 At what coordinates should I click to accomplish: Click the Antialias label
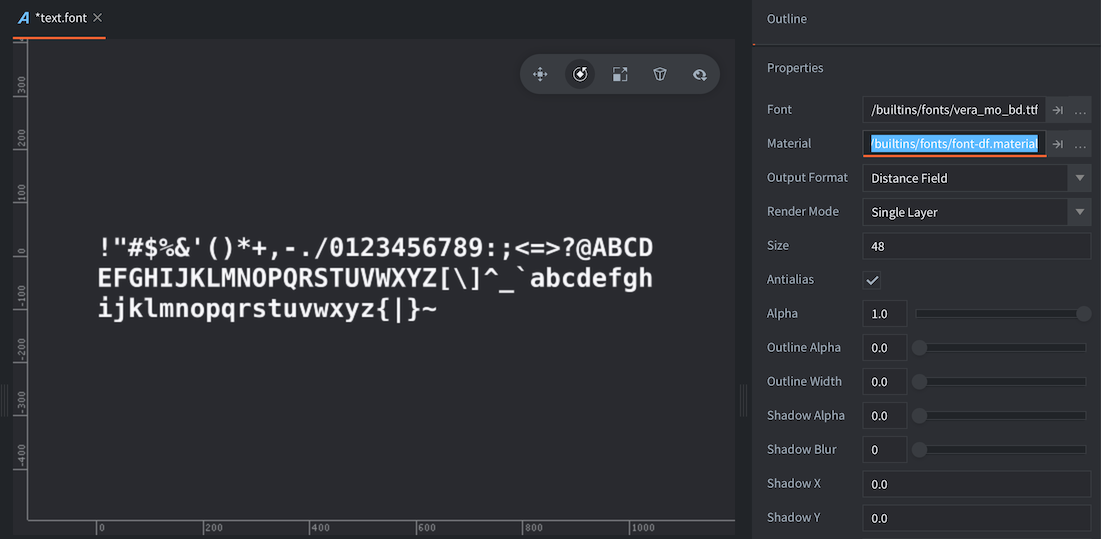[791, 279]
